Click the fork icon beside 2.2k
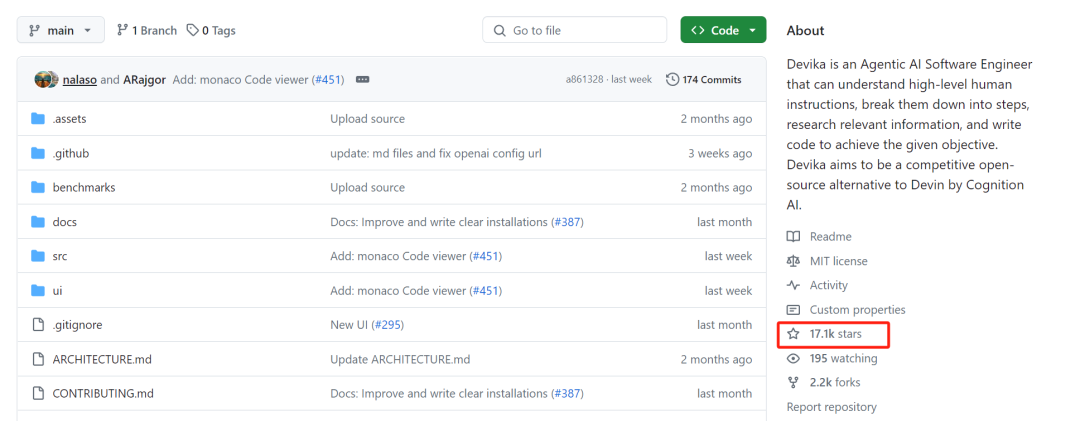Screen dimensions: 1080x421 [x=793, y=382]
